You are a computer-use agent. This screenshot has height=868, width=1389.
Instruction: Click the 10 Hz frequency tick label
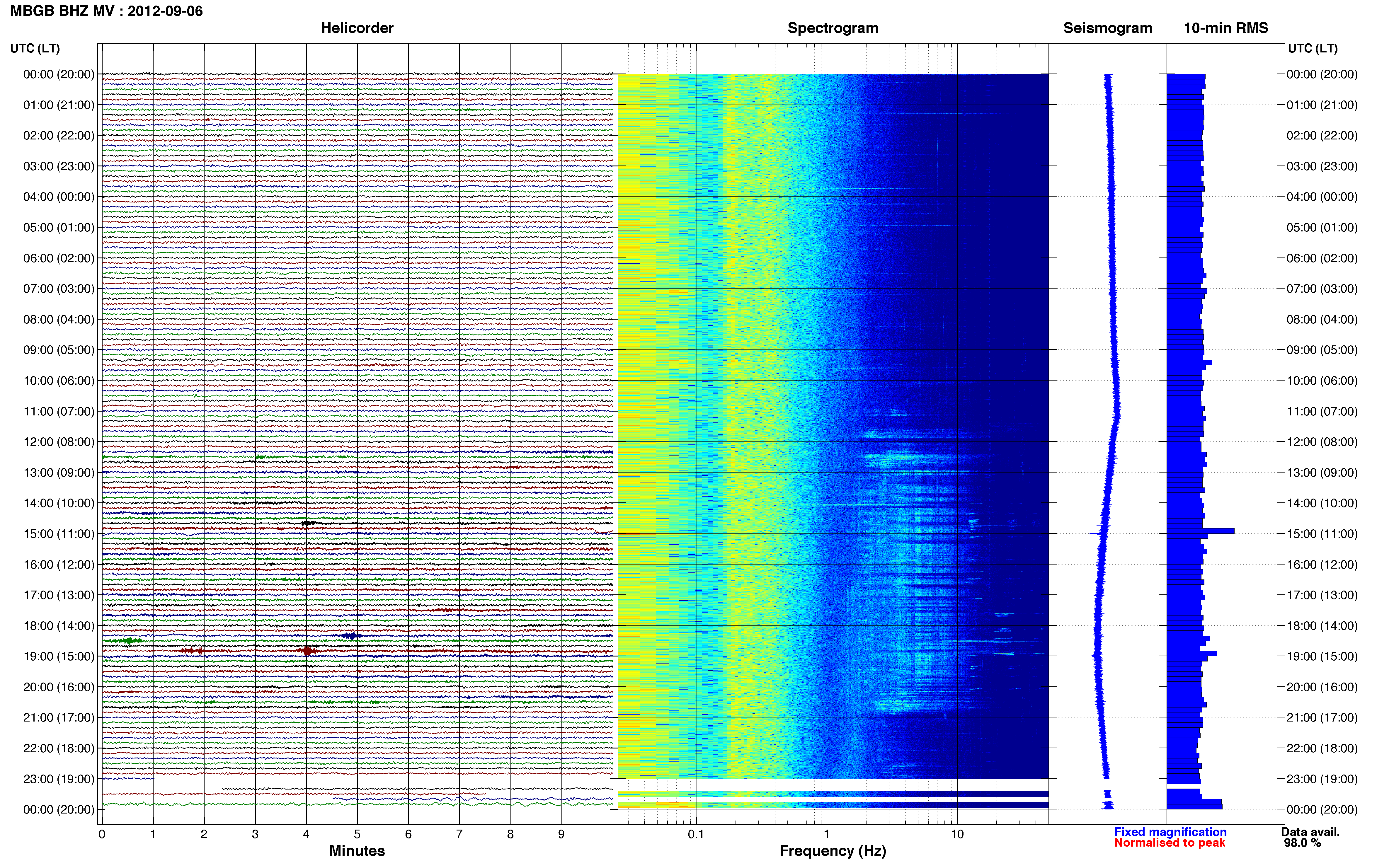957,834
